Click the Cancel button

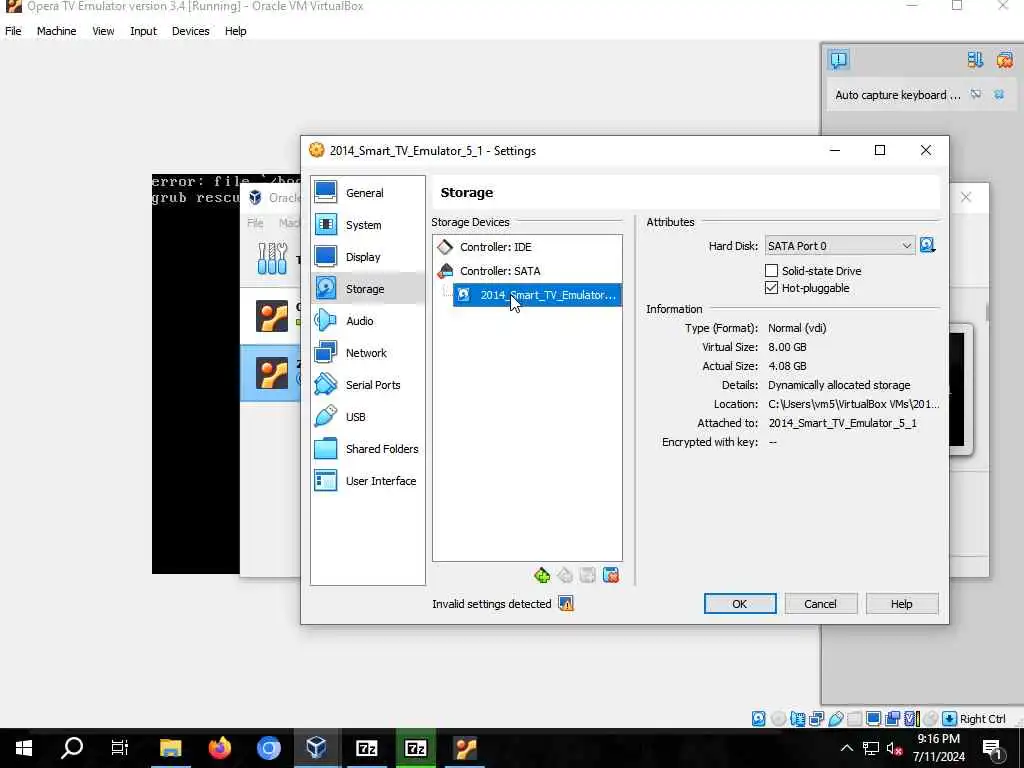tap(820, 604)
